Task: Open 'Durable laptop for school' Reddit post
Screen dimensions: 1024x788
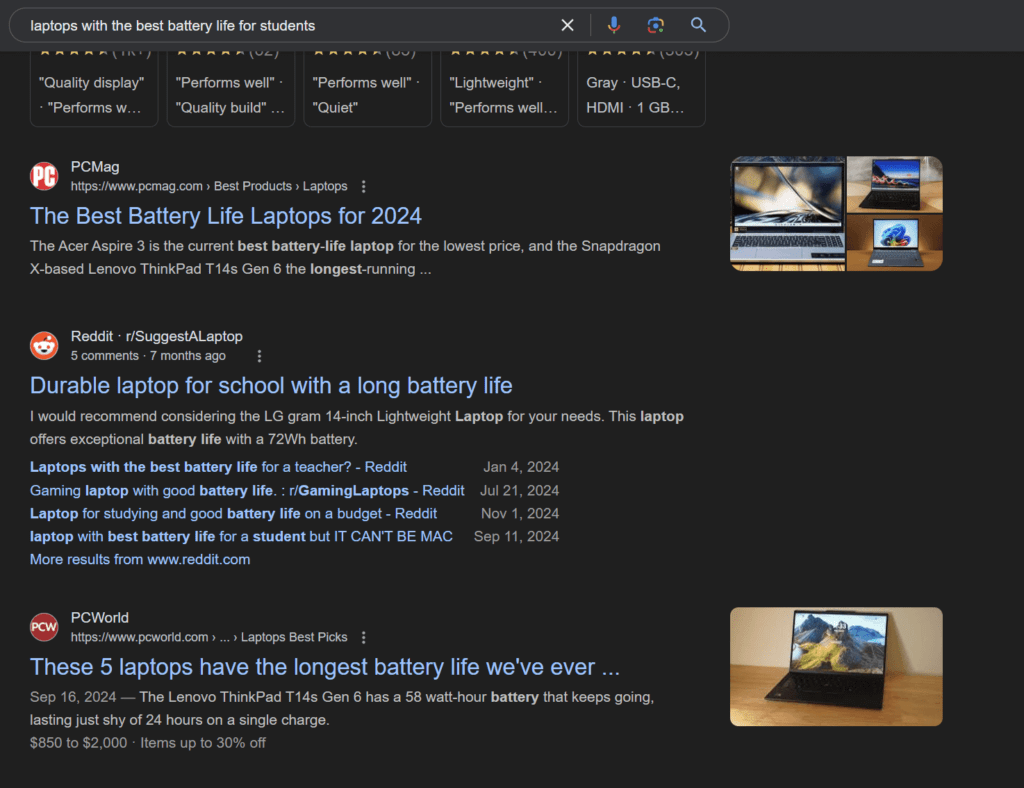Action: pyautogui.click(x=271, y=386)
